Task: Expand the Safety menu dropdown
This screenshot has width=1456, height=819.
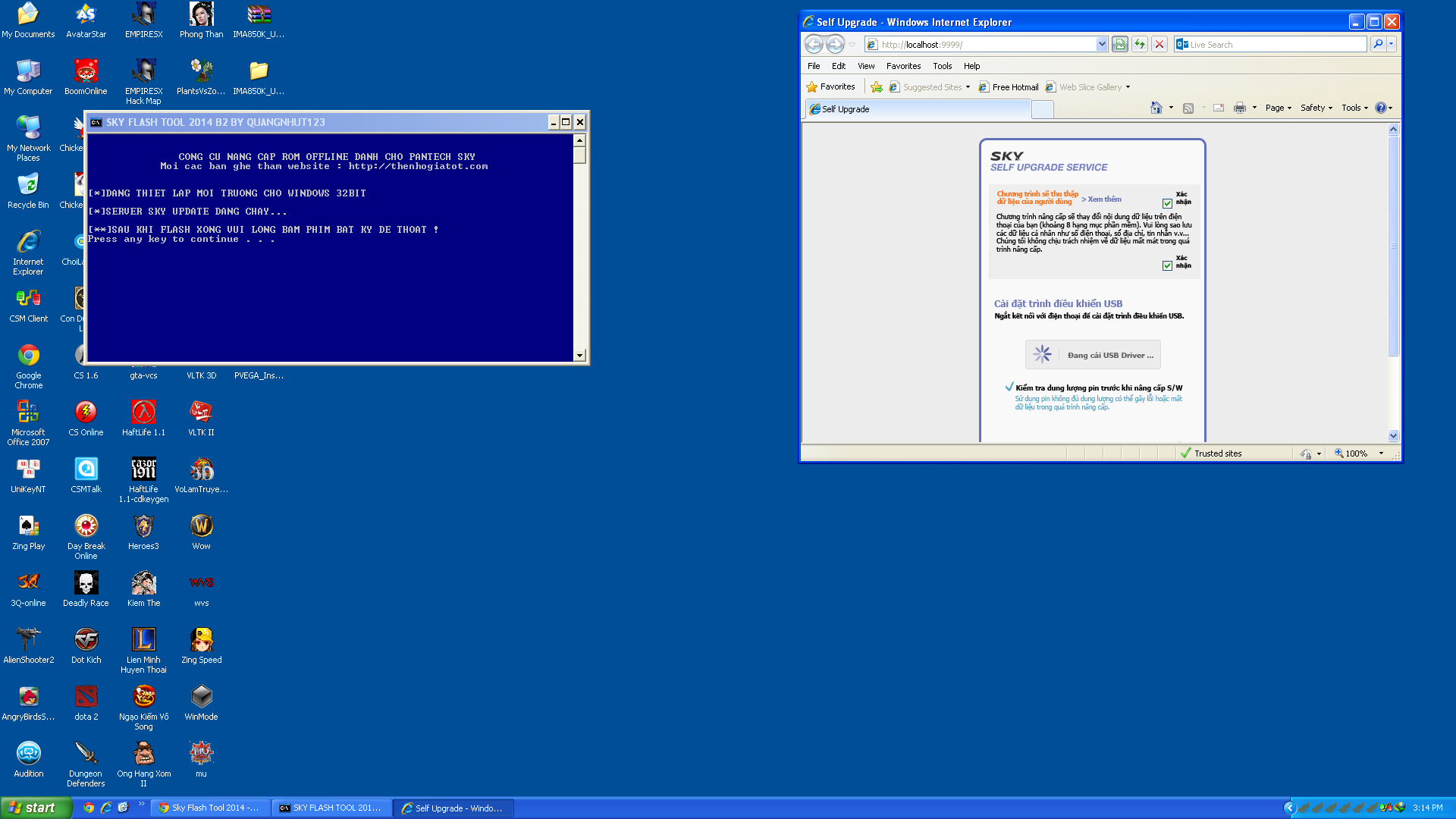Action: [1316, 108]
